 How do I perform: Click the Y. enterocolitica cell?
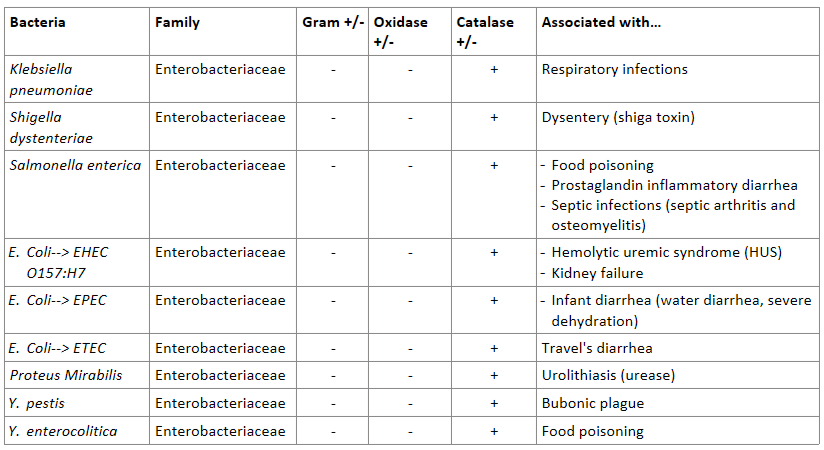[63, 431]
